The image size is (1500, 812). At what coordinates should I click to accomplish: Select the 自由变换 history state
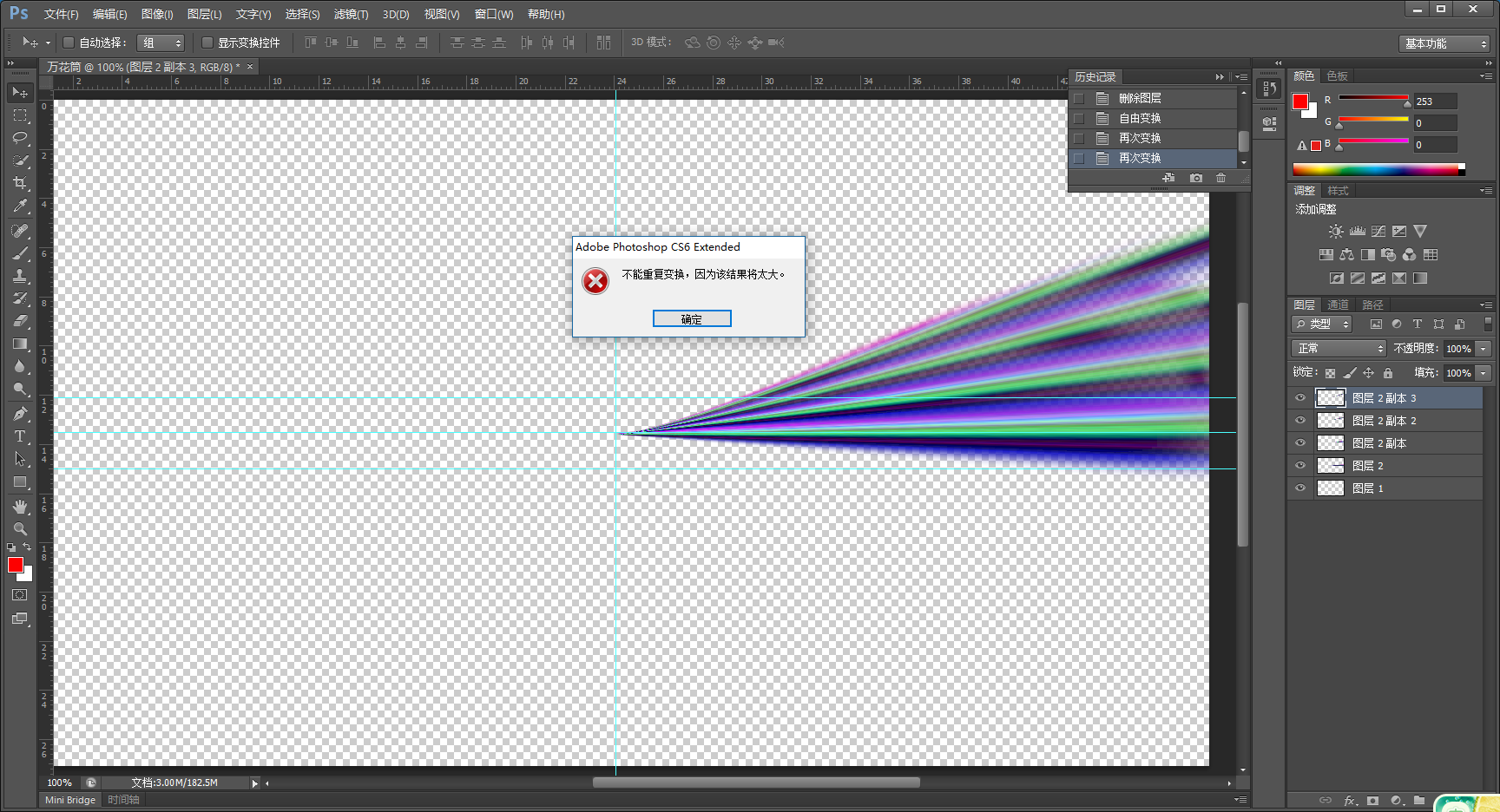click(x=1139, y=119)
